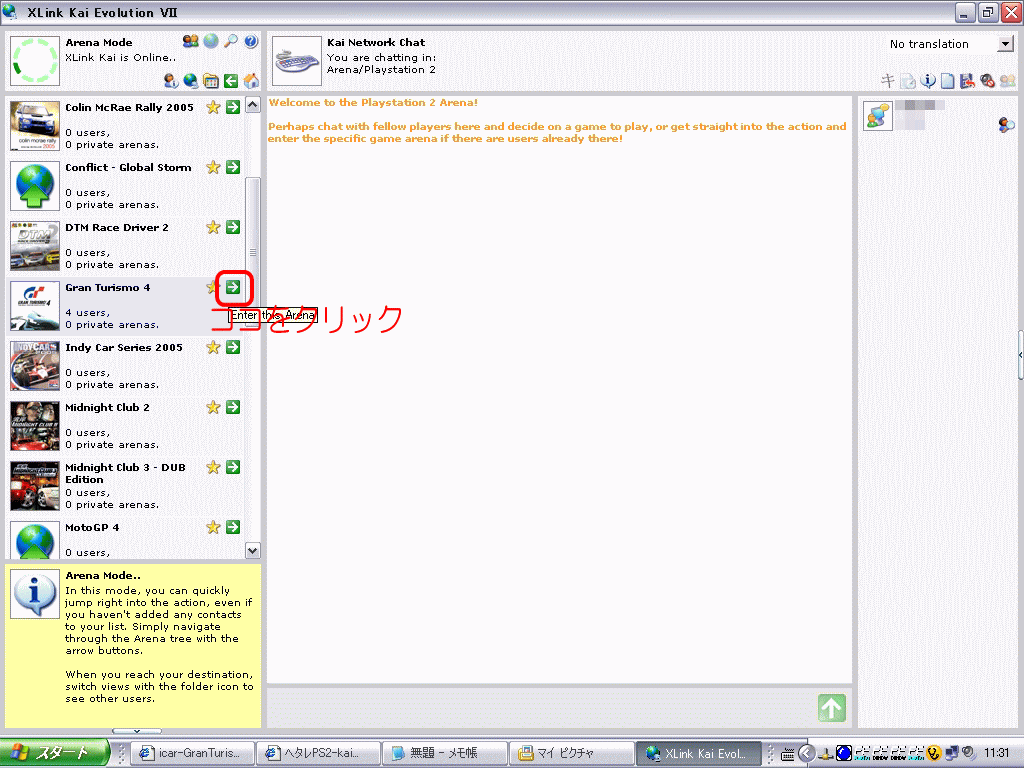The width and height of the screenshot is (1024, 768).
Task: Send the chat message with the green up arrow
Action: [831, 708]
